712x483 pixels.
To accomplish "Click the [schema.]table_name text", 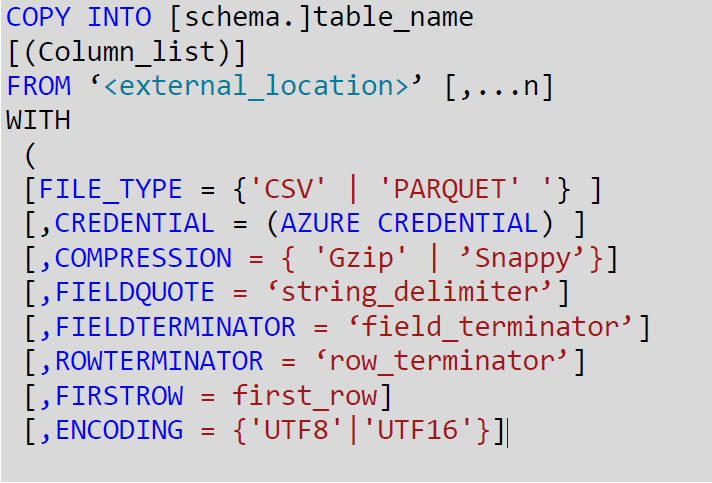I will coord(321,19).
